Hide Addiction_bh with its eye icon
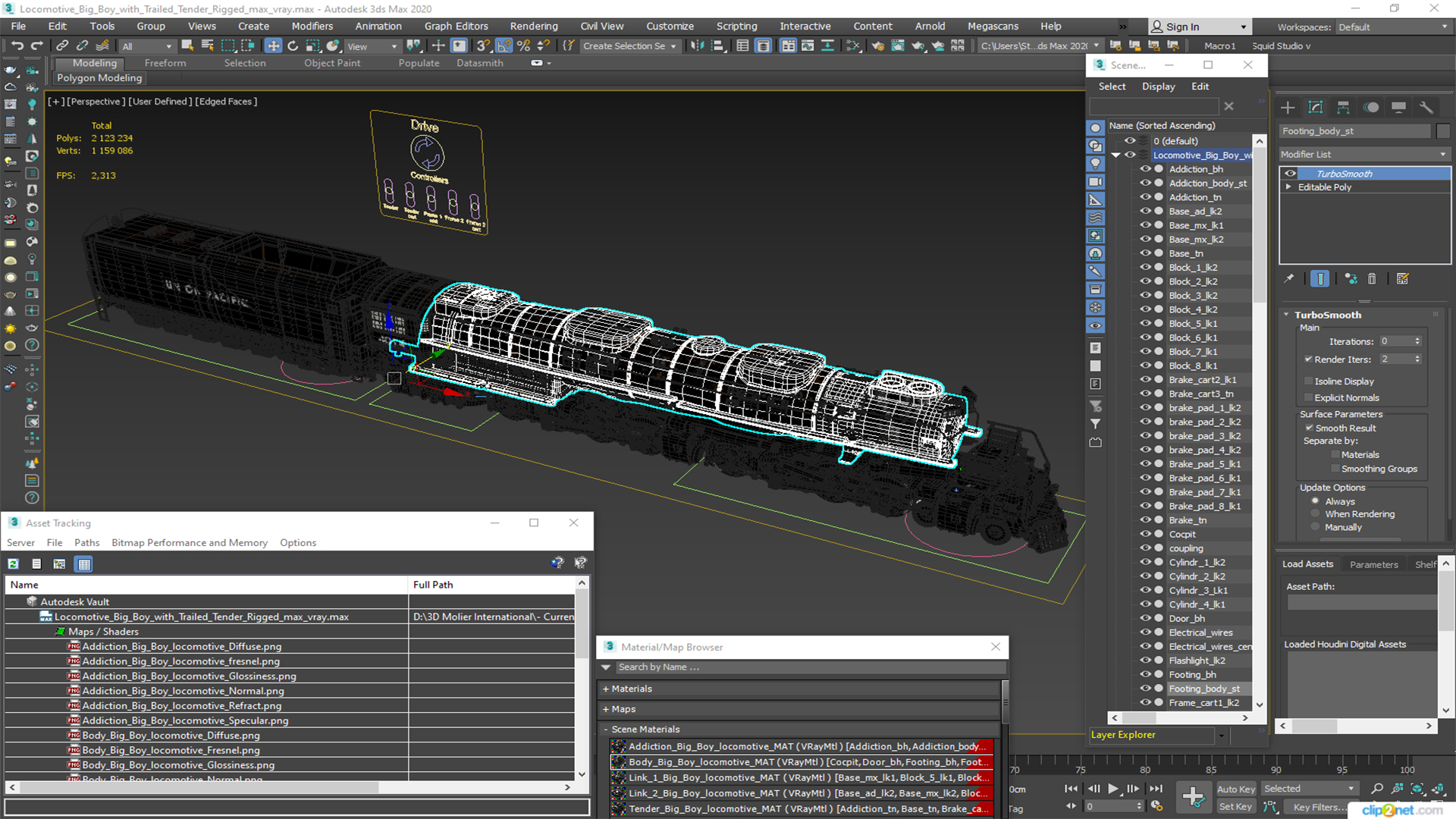Image resolution: width=1456 pixels, height=819 pixels. coord(1145,169)
